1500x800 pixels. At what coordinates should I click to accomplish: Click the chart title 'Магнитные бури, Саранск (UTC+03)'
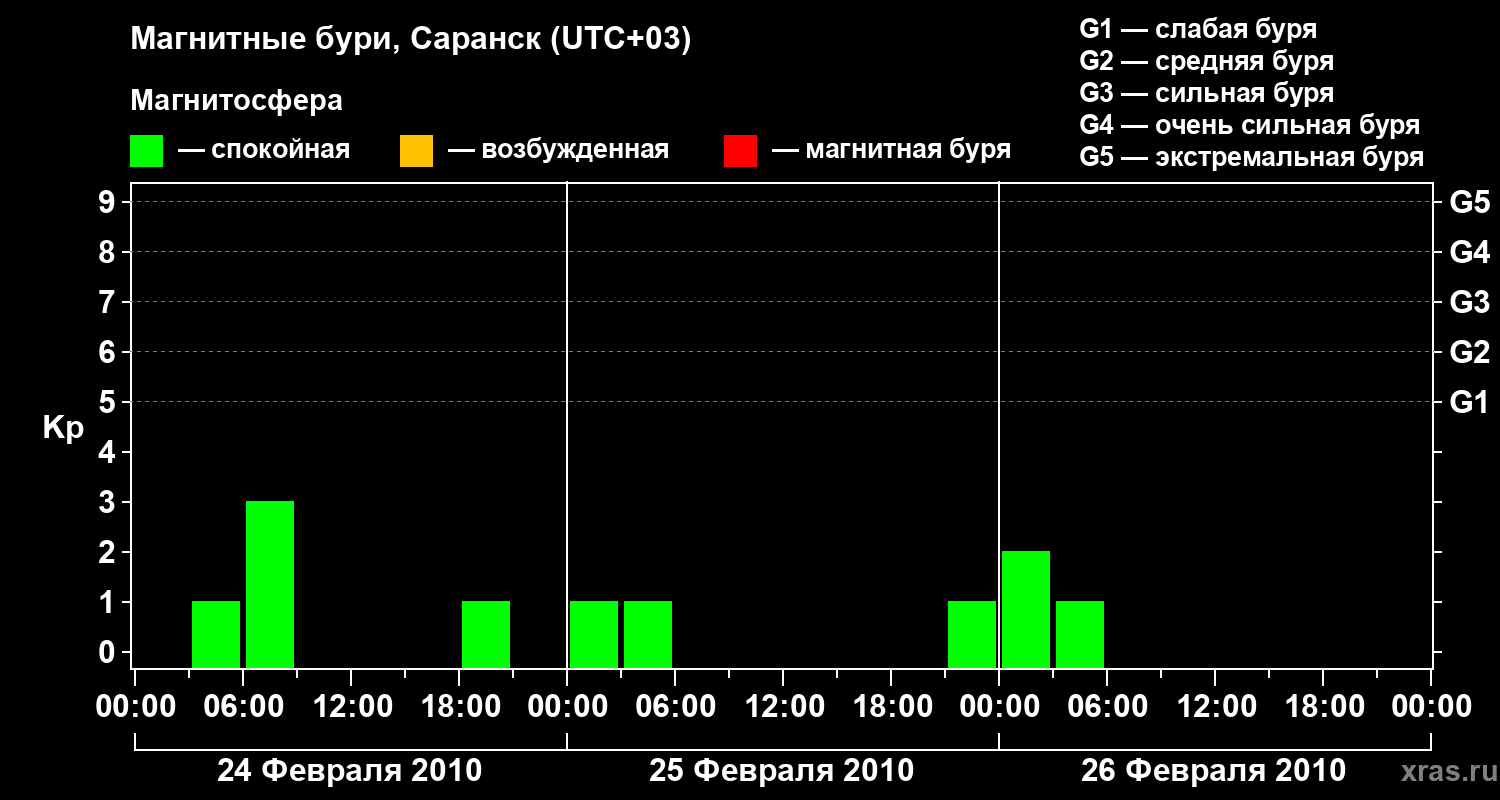pos(411,40)
